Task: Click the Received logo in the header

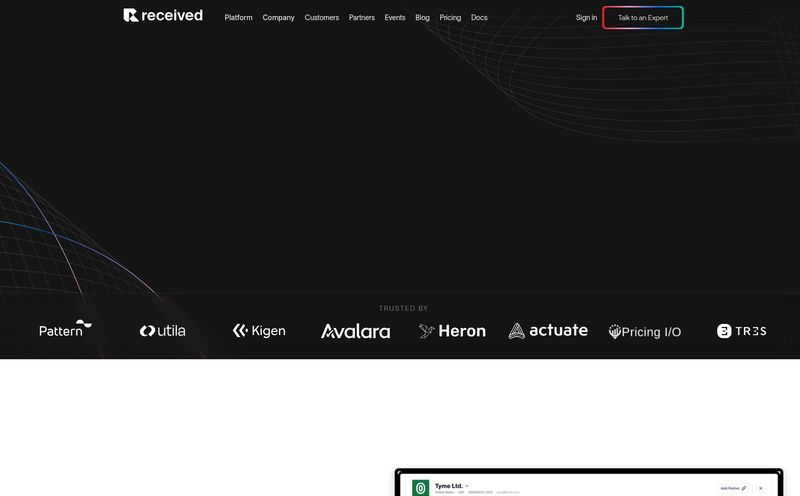Action: [x=163, y=15]
